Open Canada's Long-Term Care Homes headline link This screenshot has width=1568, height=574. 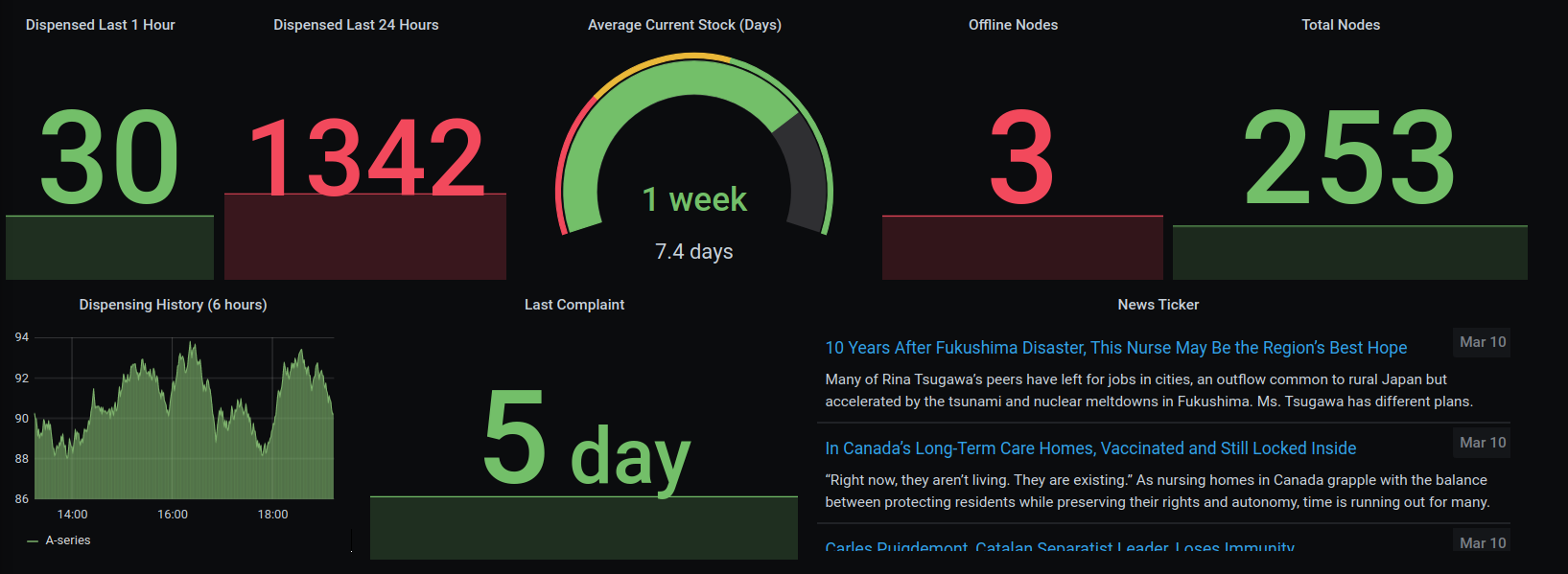[x=1090, y=448]
